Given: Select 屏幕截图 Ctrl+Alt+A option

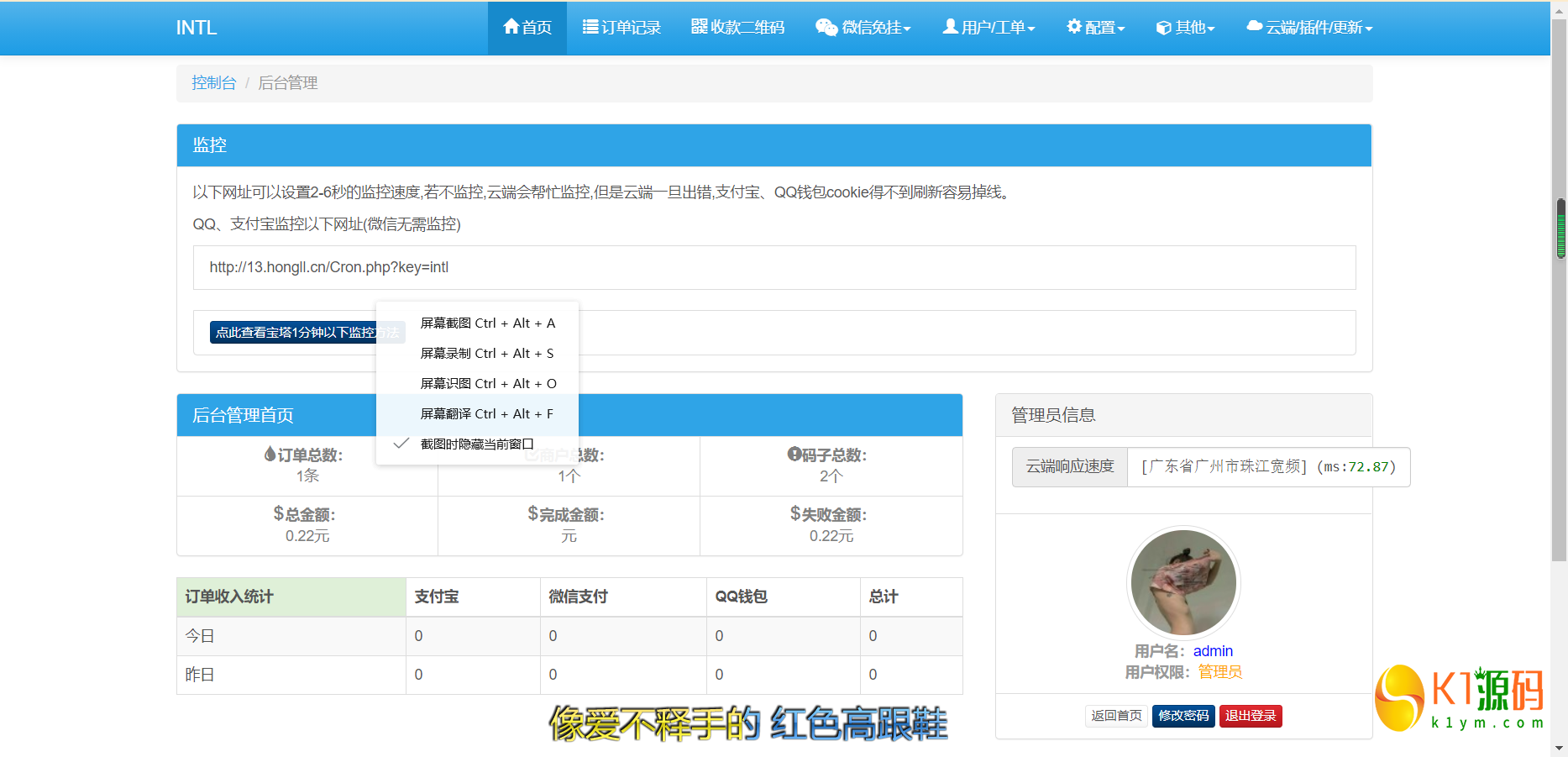Looking at the screenshot, I should (x=487, y=323).
